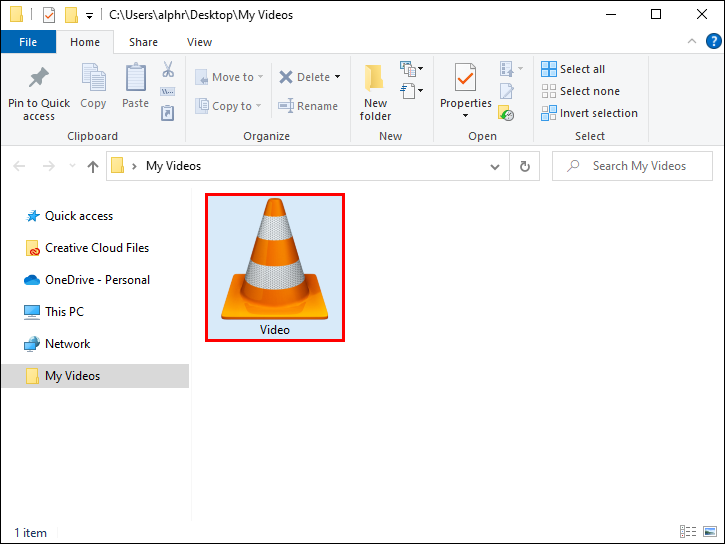Click the address bar folder icon
The width and height of the screenshot is (725, 544).
pyautogui.click(x=117, y=165)
